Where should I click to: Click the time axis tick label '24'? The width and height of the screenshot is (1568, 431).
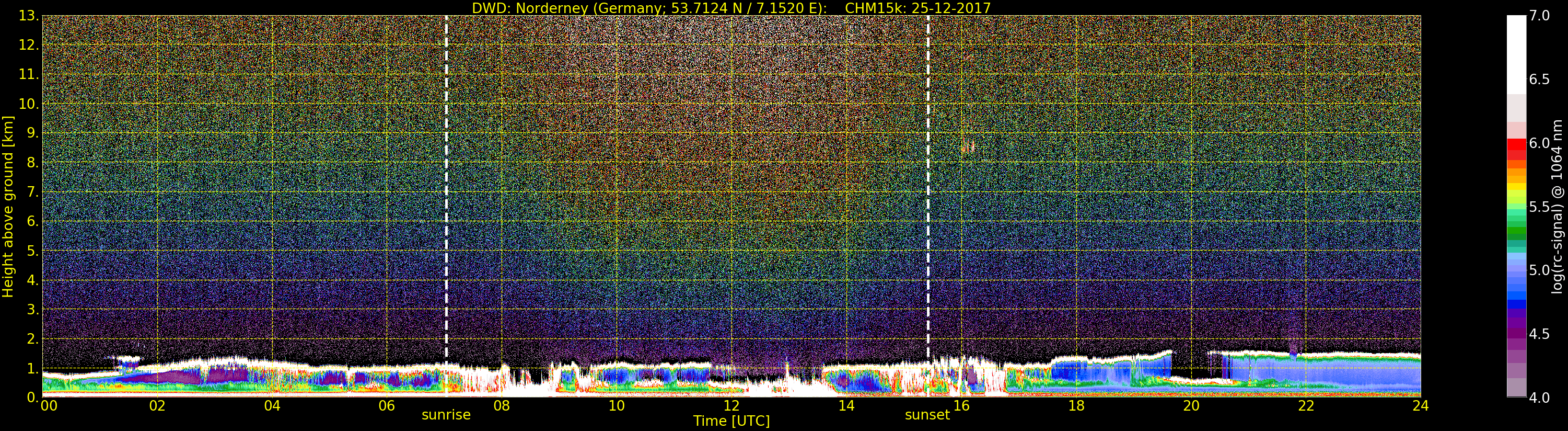click(1420, 405)
